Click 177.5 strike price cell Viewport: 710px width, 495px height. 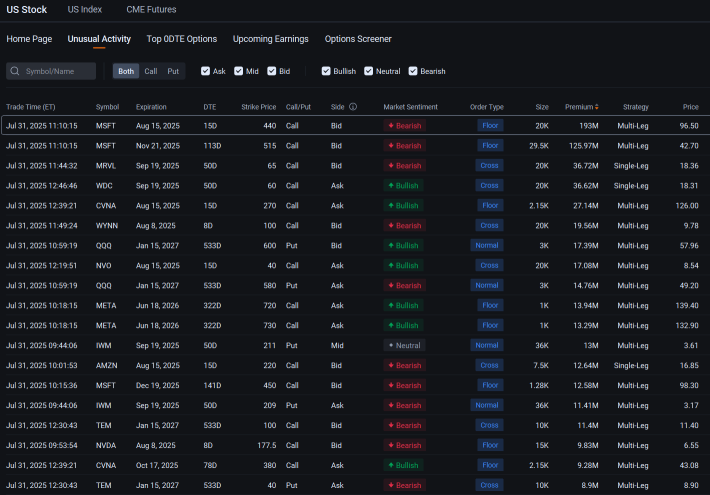click(267, 445)
